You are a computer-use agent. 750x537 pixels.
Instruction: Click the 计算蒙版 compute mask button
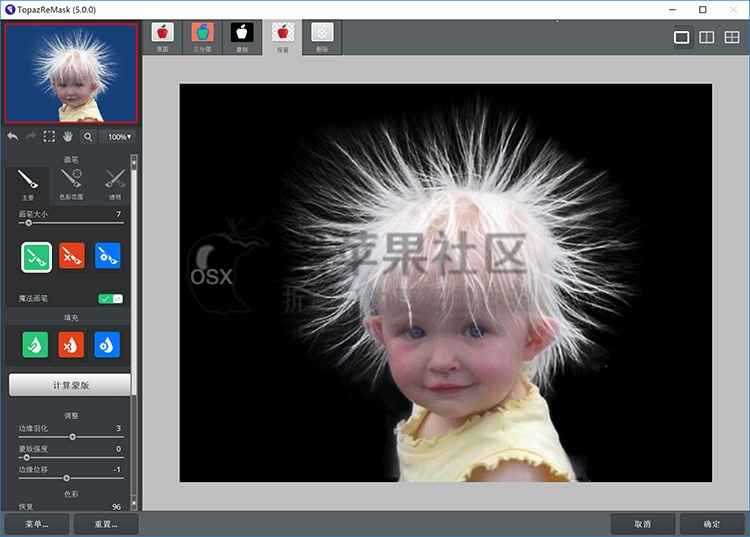click(70, 385)
